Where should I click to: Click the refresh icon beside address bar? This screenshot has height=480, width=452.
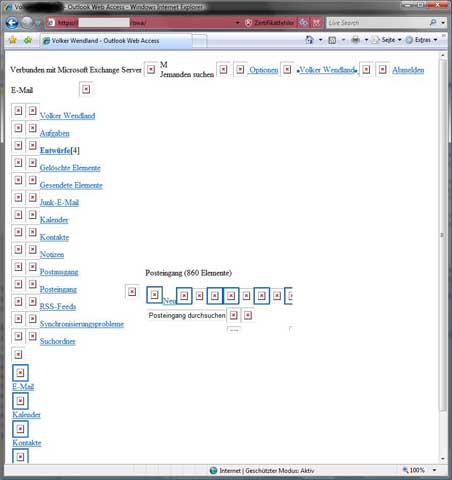click(x=303, y=23)
